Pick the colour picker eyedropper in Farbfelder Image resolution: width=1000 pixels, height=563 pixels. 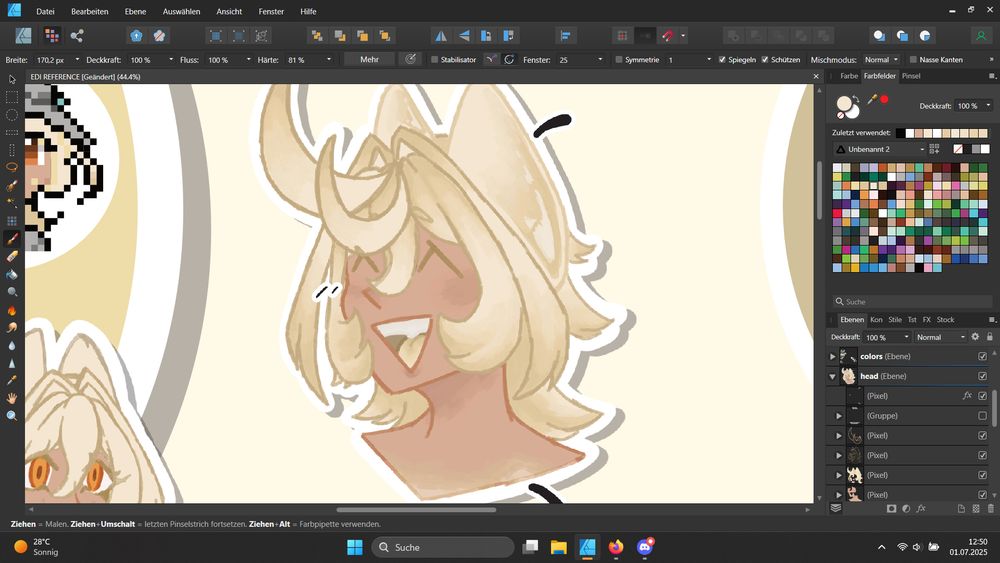click(x=872, y=99)
